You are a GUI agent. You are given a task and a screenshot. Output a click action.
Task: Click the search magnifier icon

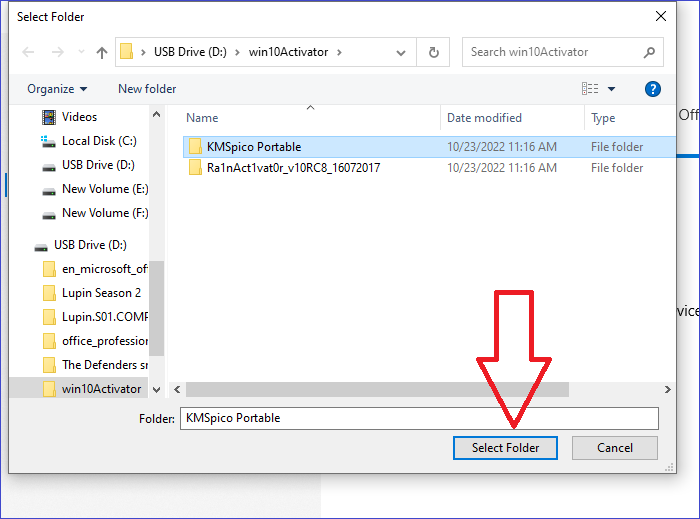[648, 52]
